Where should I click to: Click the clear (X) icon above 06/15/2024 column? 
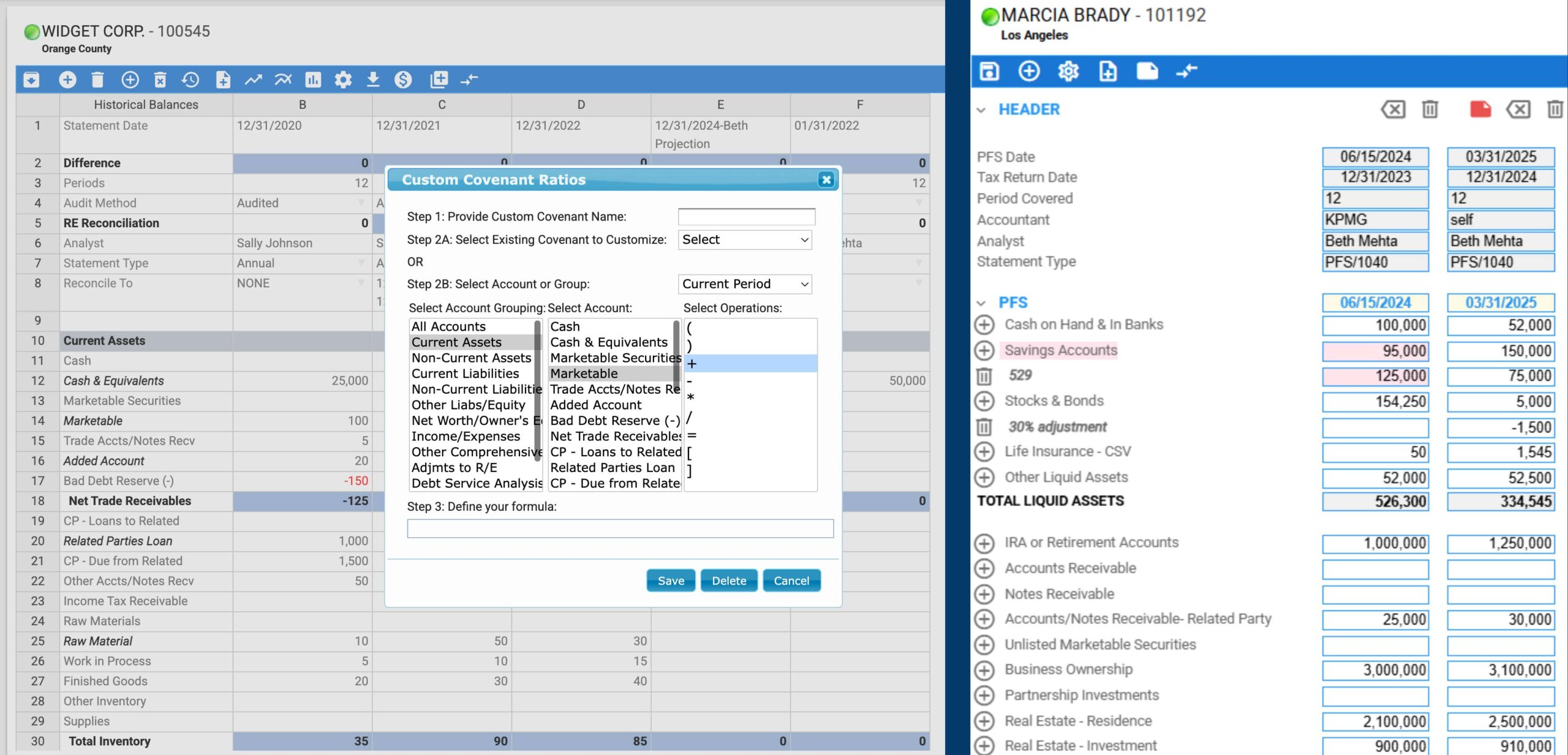(x=1393, y=110)
